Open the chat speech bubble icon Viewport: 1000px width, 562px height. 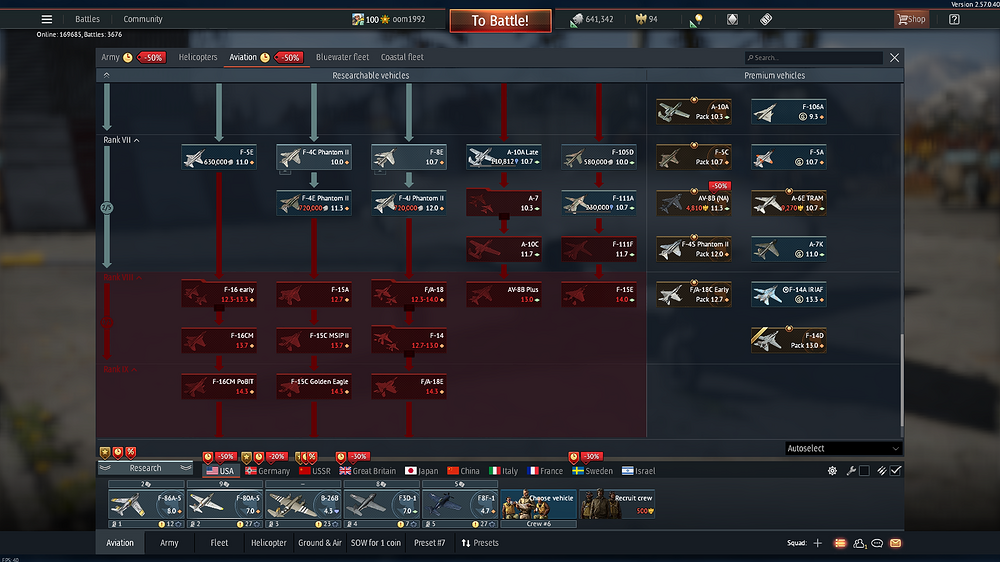[x=877, y=543]
